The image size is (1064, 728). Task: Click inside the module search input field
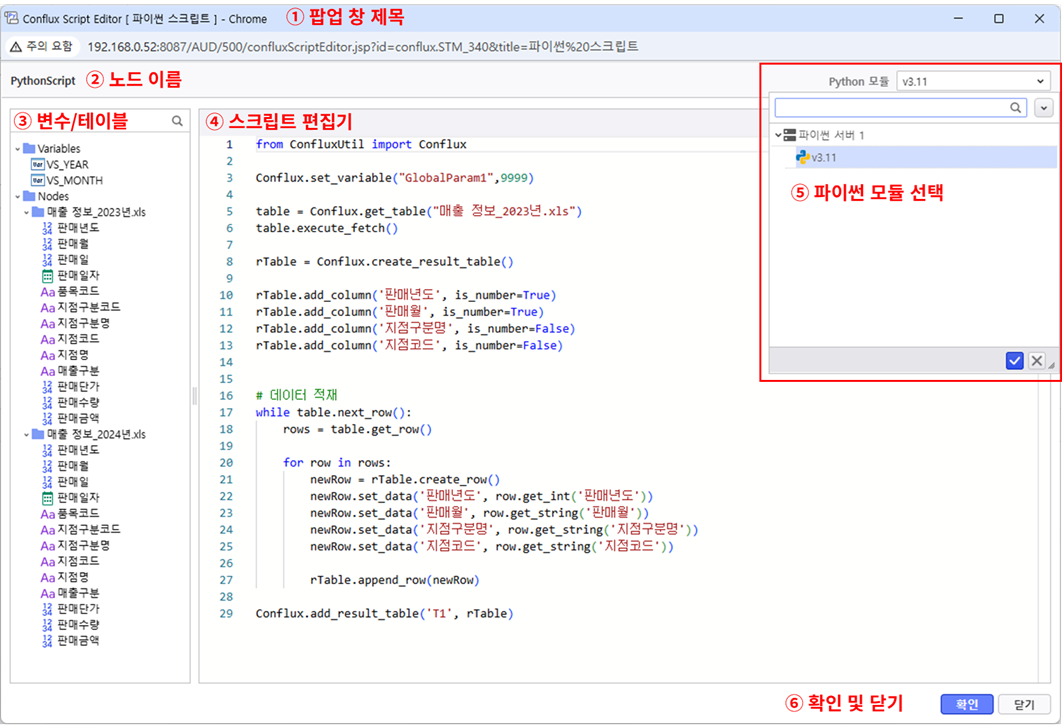click(x=892, y=108)
